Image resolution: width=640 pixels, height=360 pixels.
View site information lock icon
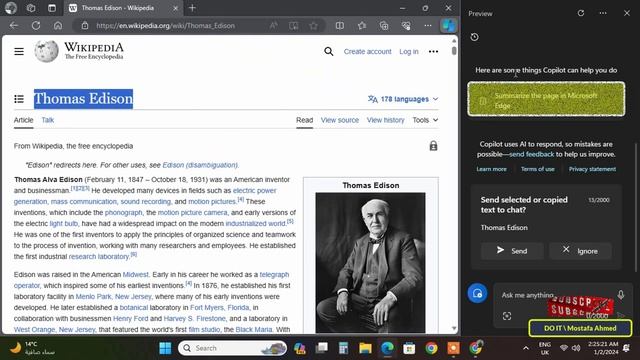(85, 26)
